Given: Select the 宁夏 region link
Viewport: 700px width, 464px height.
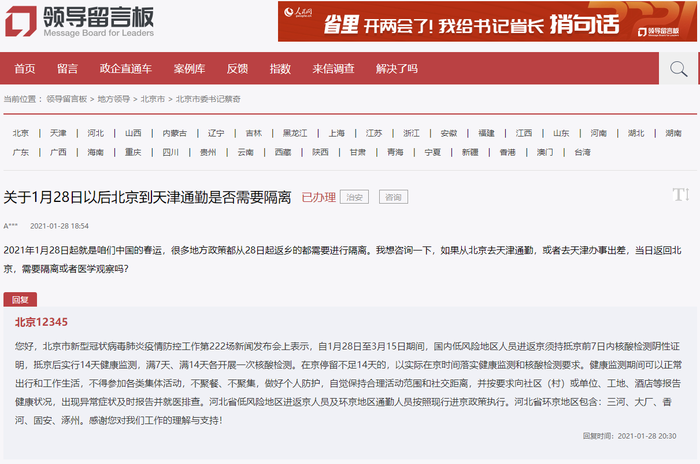Looking at the screenshot, I should click(433, 152).
